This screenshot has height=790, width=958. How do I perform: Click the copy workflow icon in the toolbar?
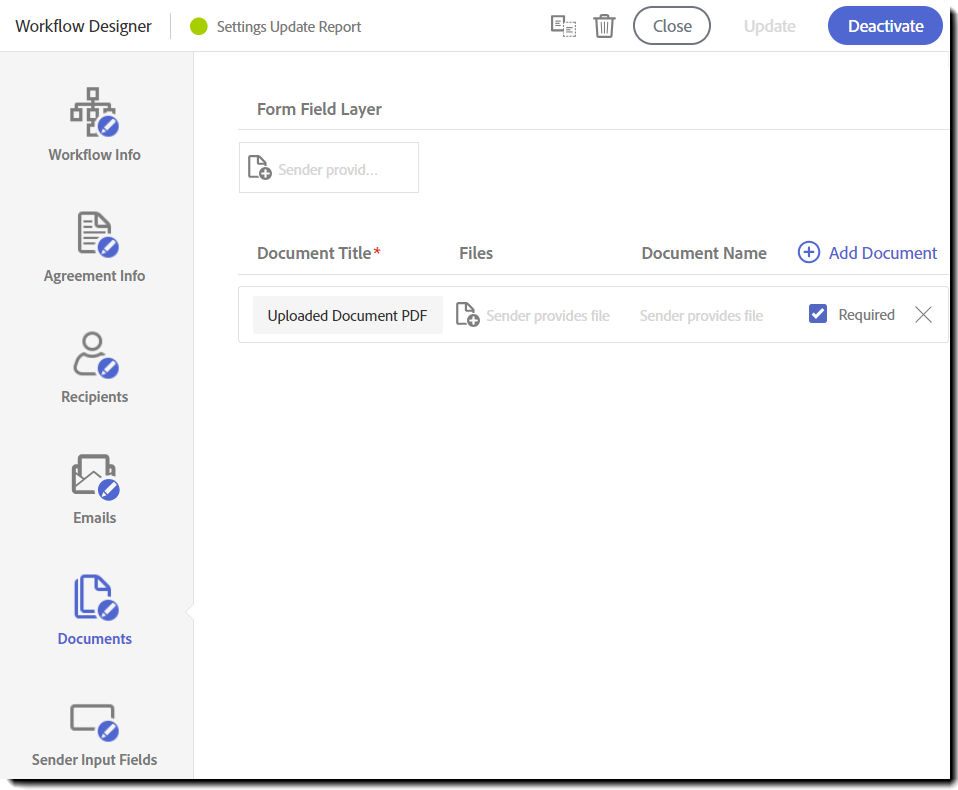(x=563, y=26)
